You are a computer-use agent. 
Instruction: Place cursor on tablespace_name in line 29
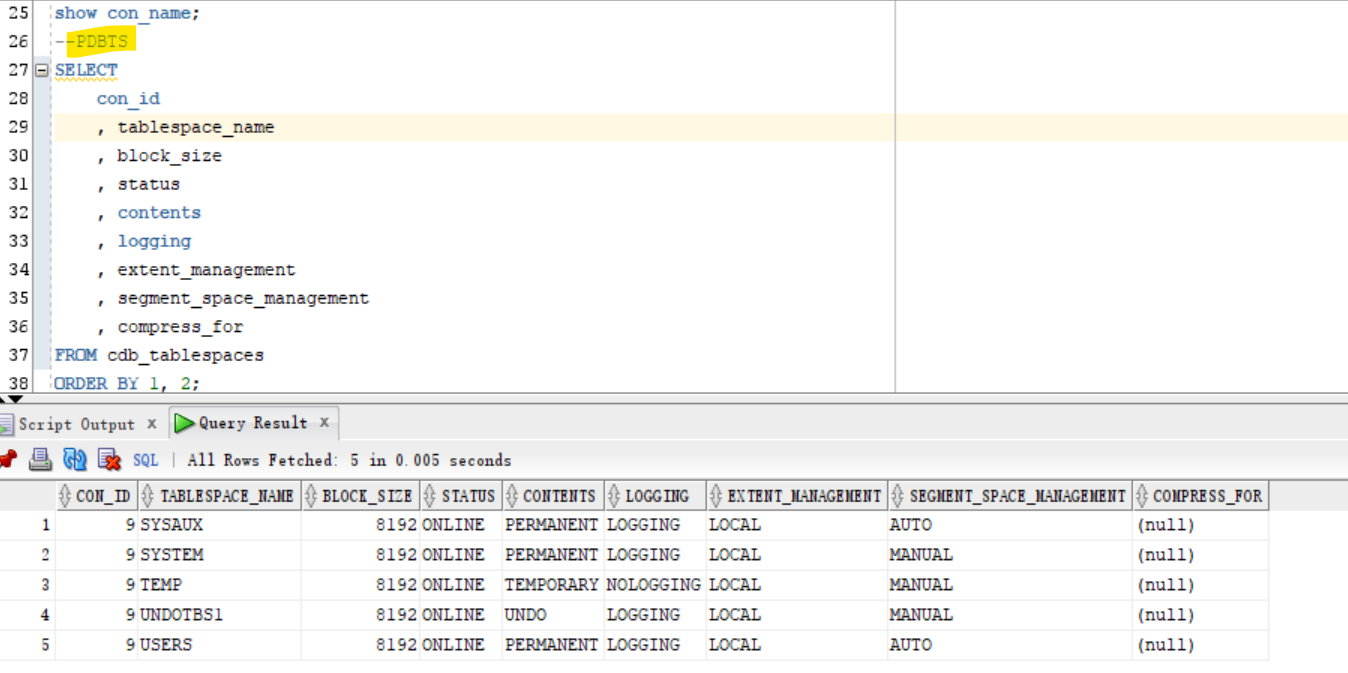(196, 127)
